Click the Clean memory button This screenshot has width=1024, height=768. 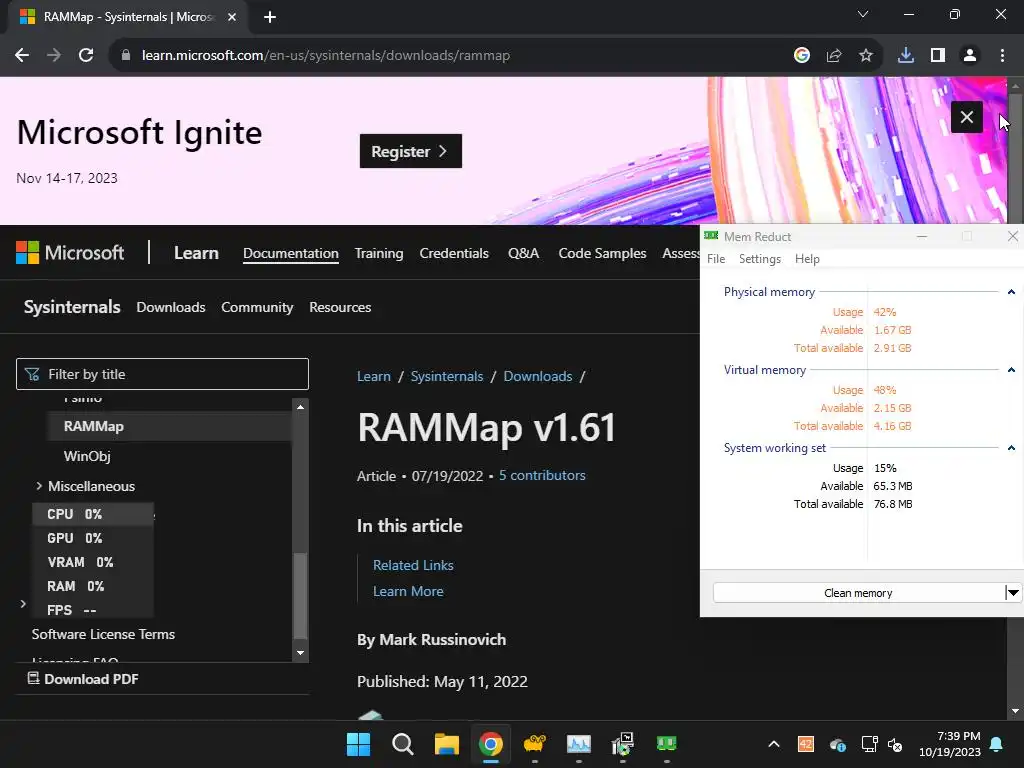[858, 593]
